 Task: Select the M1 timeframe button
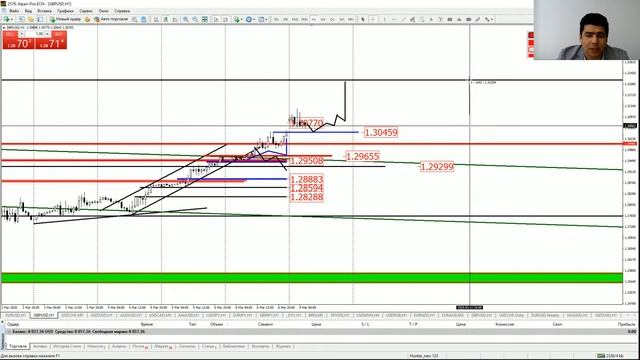276,19
